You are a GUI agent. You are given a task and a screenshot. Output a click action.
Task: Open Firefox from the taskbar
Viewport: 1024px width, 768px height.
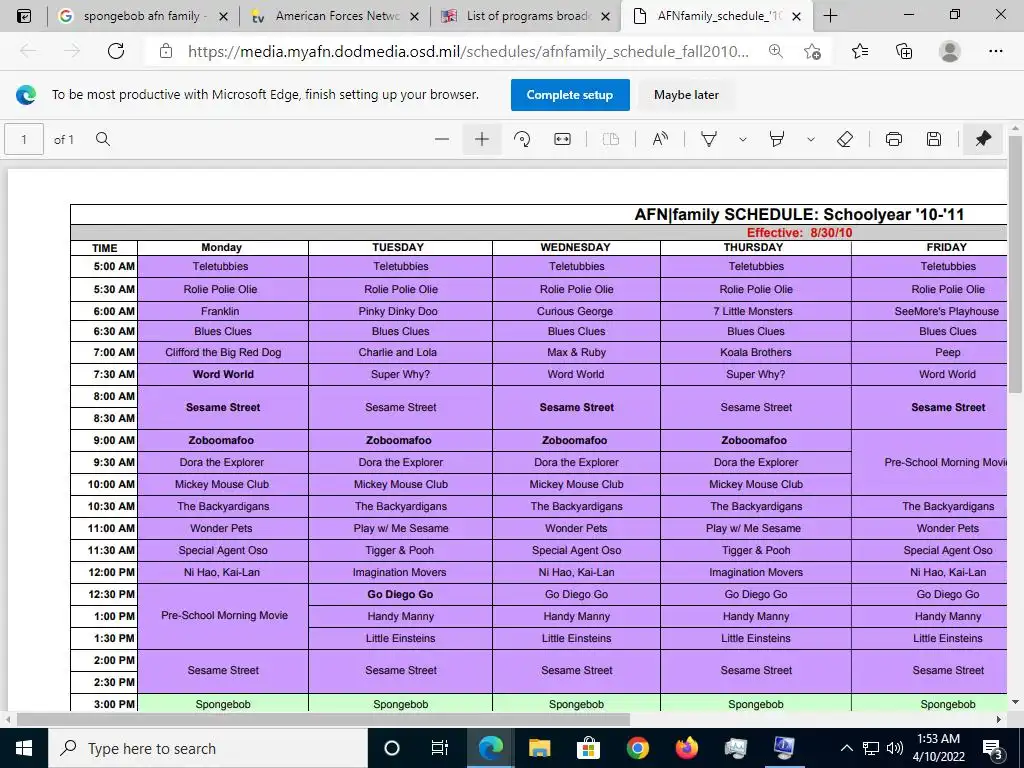(686, 748)
